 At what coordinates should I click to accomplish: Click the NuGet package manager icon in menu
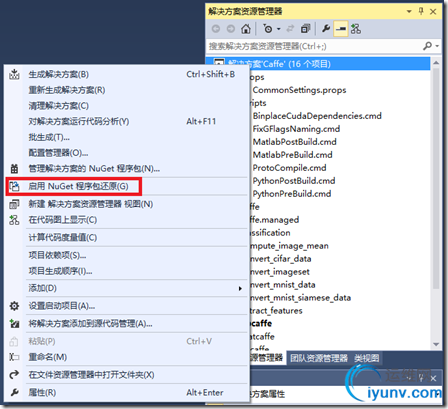(x=14, y=169)
